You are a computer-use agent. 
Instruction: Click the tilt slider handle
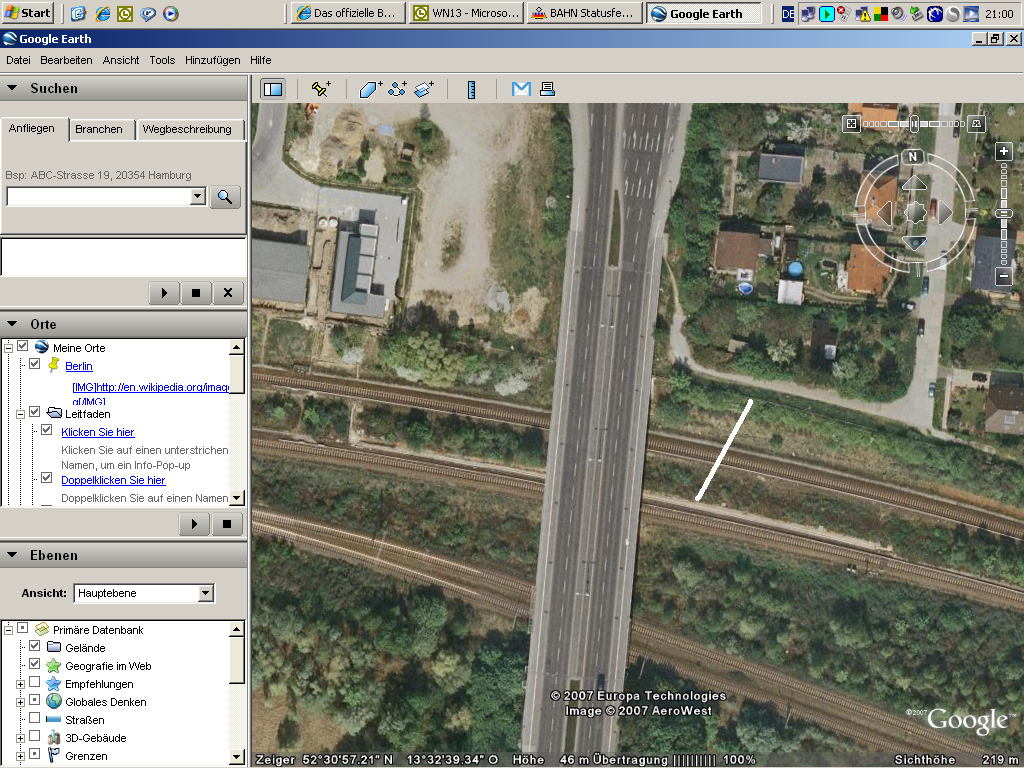coord(914,123)
